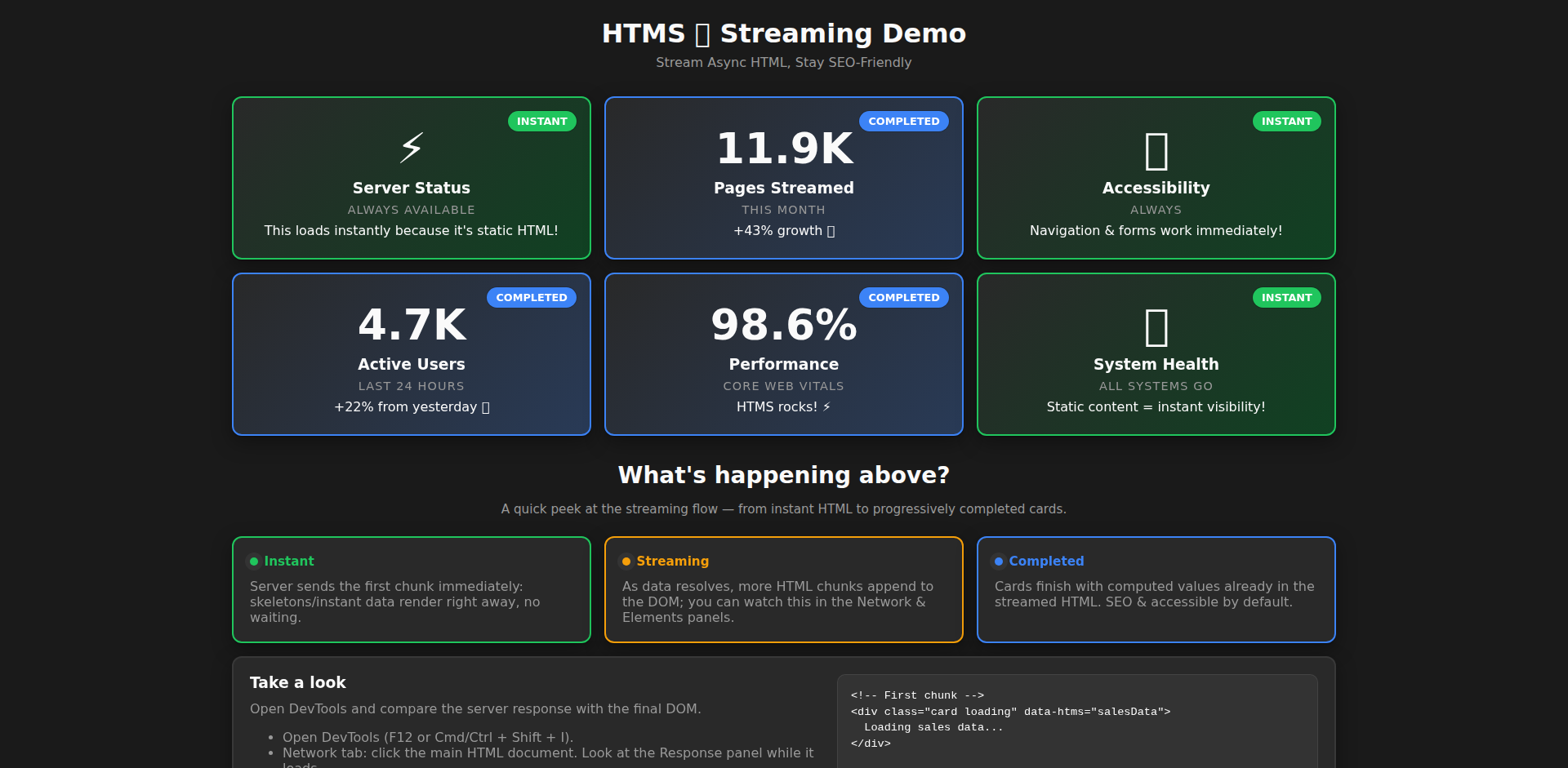
Task: Click the 4.7K active users value
Action: coord(412,325)
